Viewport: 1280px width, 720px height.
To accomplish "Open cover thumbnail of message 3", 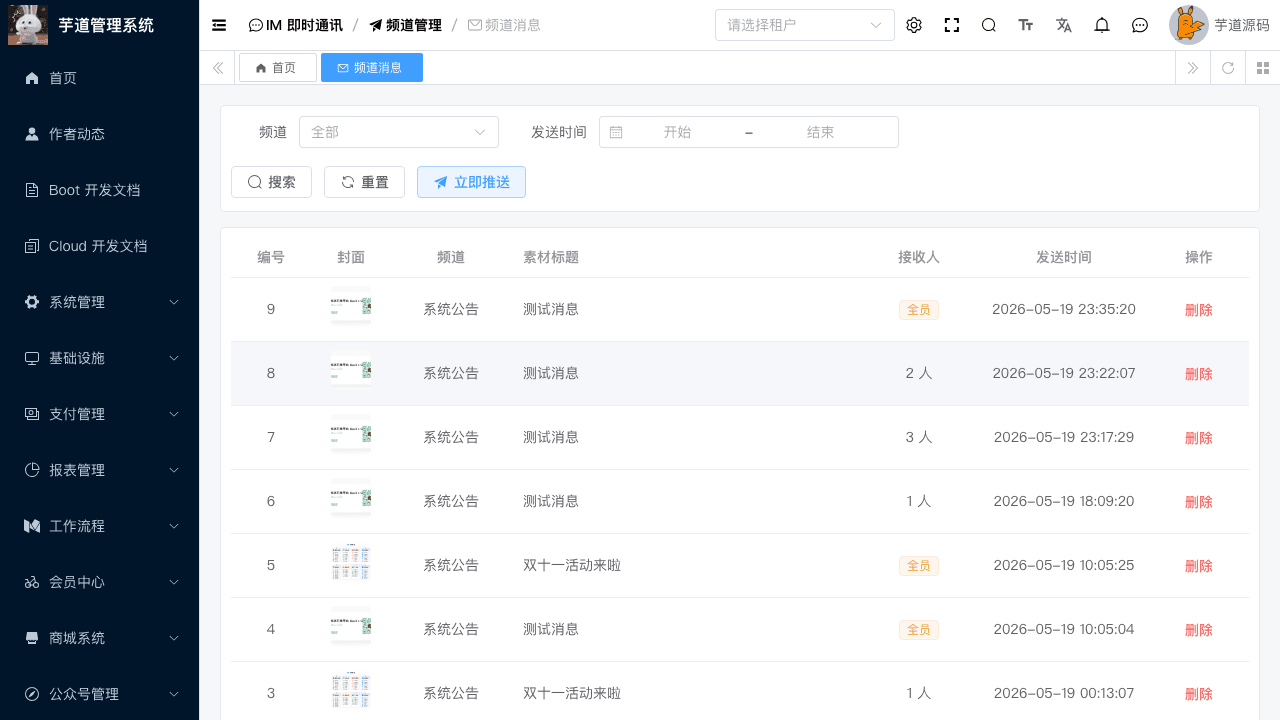I will click(x=351, y=692).
